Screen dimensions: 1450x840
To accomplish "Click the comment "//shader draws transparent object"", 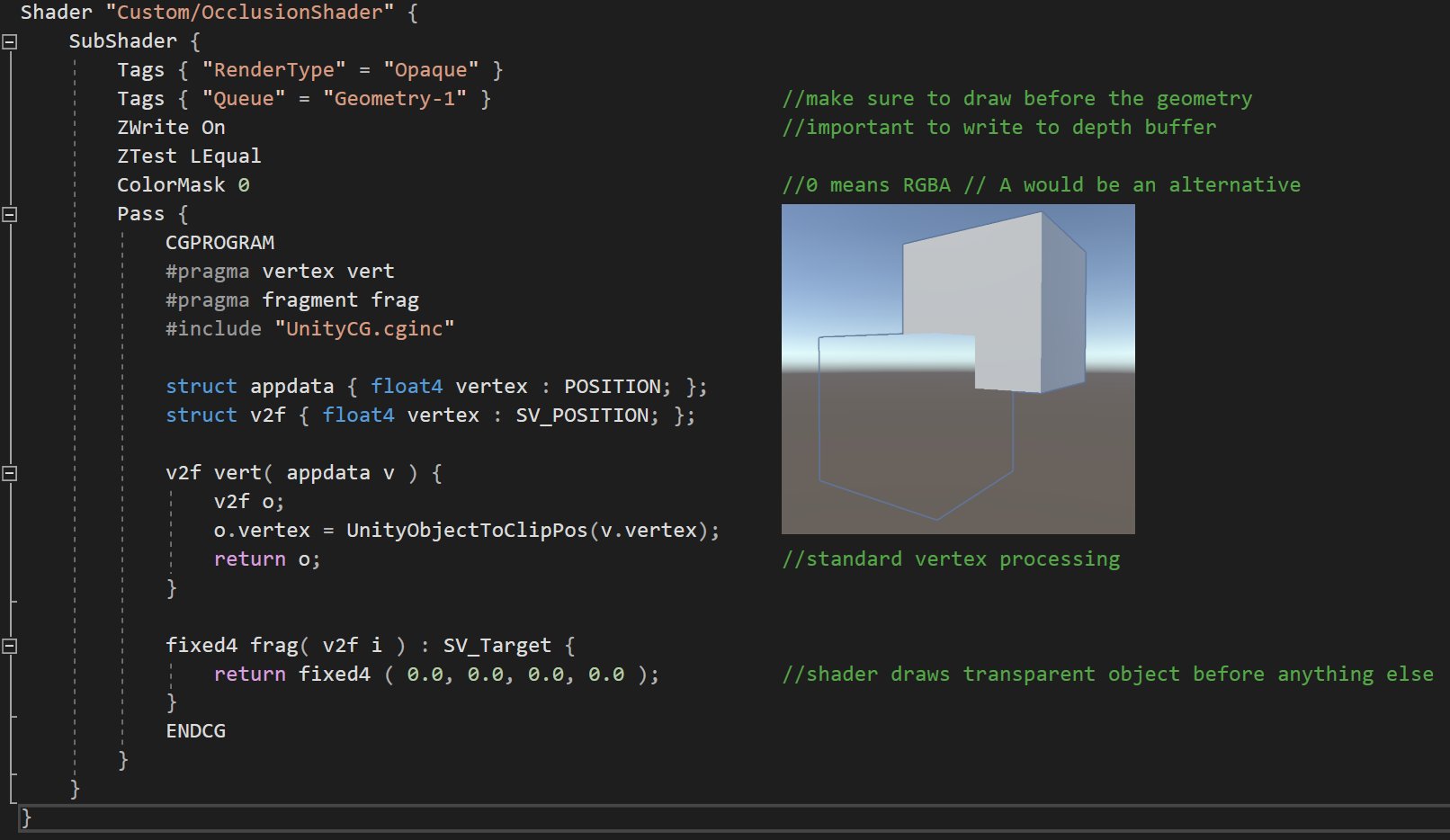I will tap(980, 675).
